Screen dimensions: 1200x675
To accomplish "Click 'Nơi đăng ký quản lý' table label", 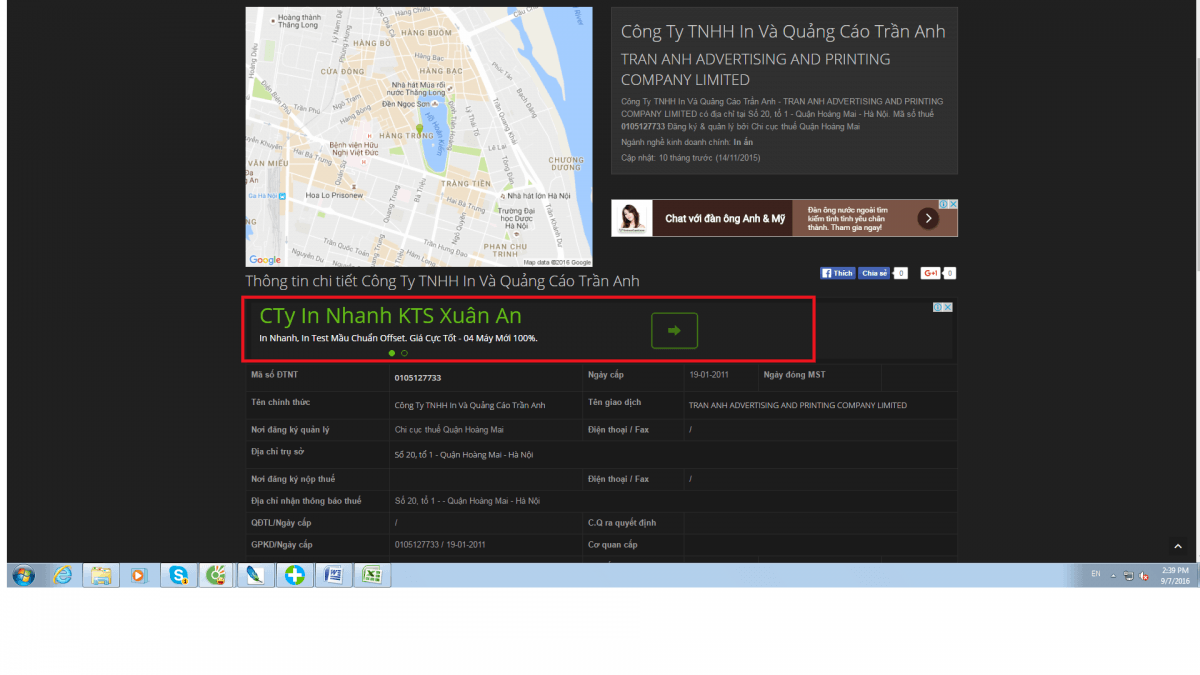I will 290,430.
